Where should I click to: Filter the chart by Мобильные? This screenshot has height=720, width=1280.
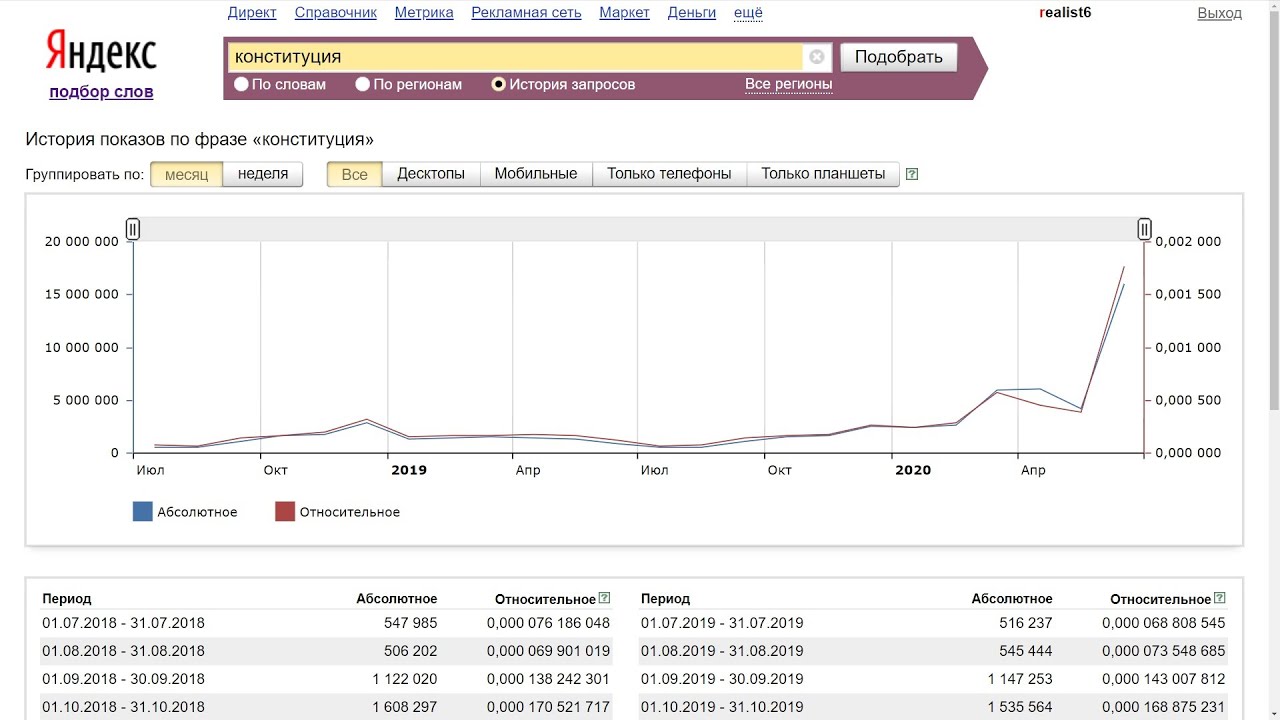pos(536,174)
